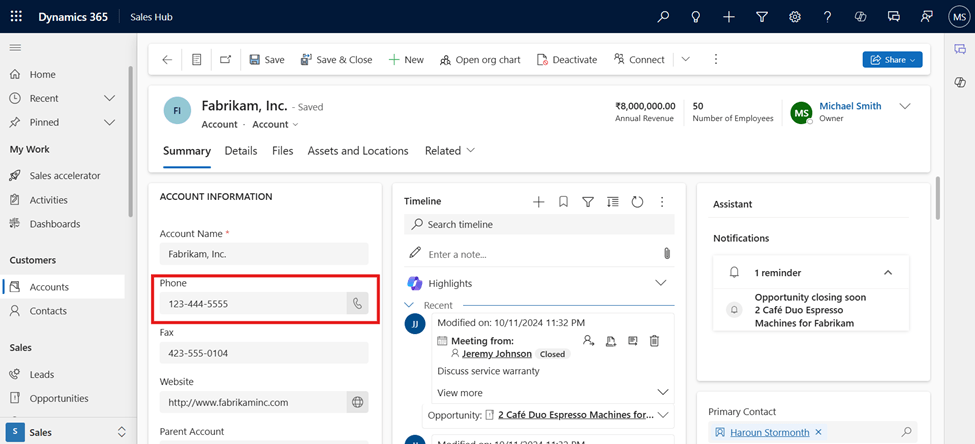The height and width of the screenshot is (444, 975).
Task: Click the phone call icon in Phone field
Action: coord(357,304)
